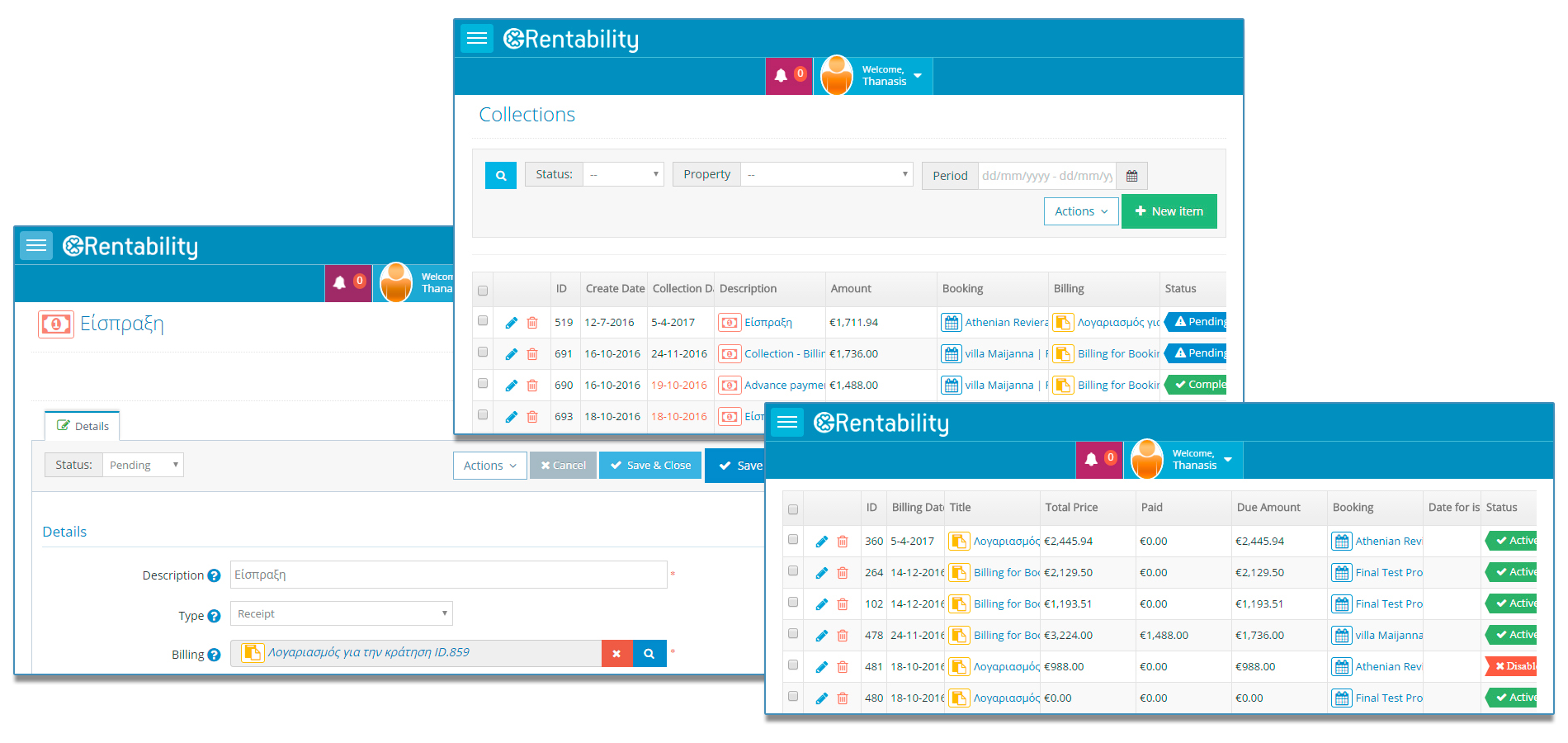Click Cancel in the Είσπραξη form

pyautogui.click(x=563, y=466)
